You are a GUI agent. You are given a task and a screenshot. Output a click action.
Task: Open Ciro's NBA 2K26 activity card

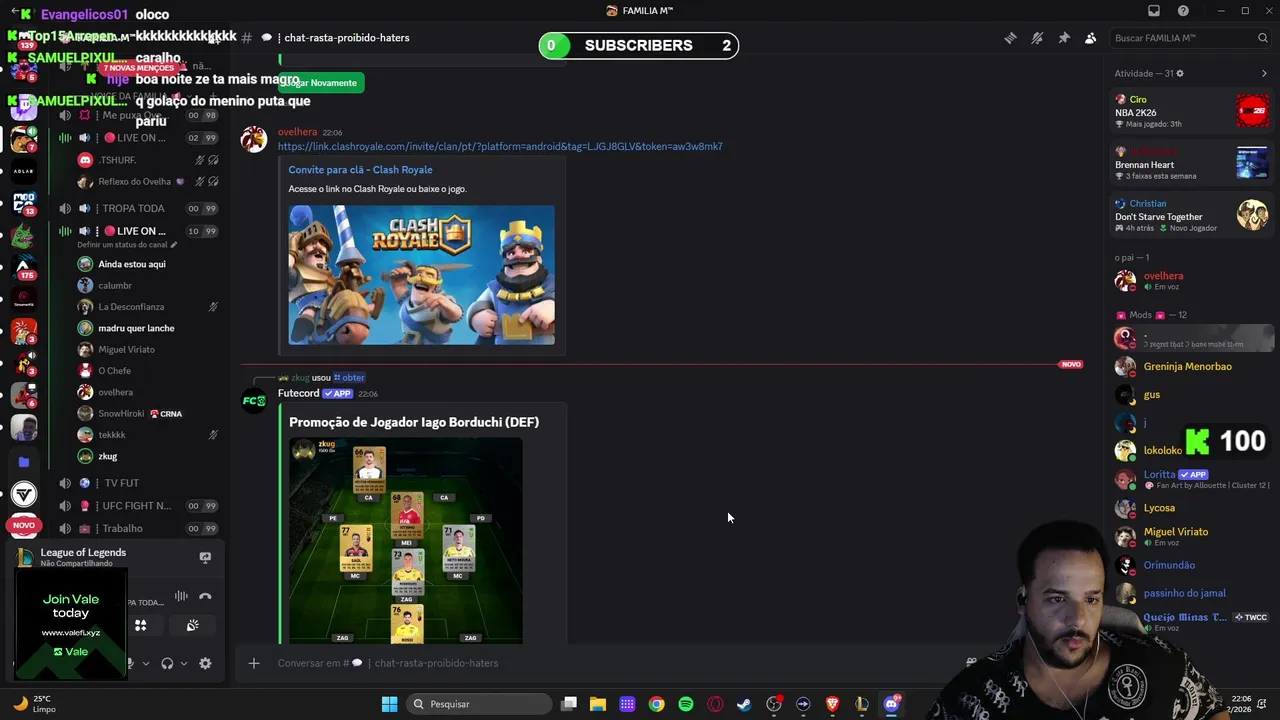(x=1192, y=112)
